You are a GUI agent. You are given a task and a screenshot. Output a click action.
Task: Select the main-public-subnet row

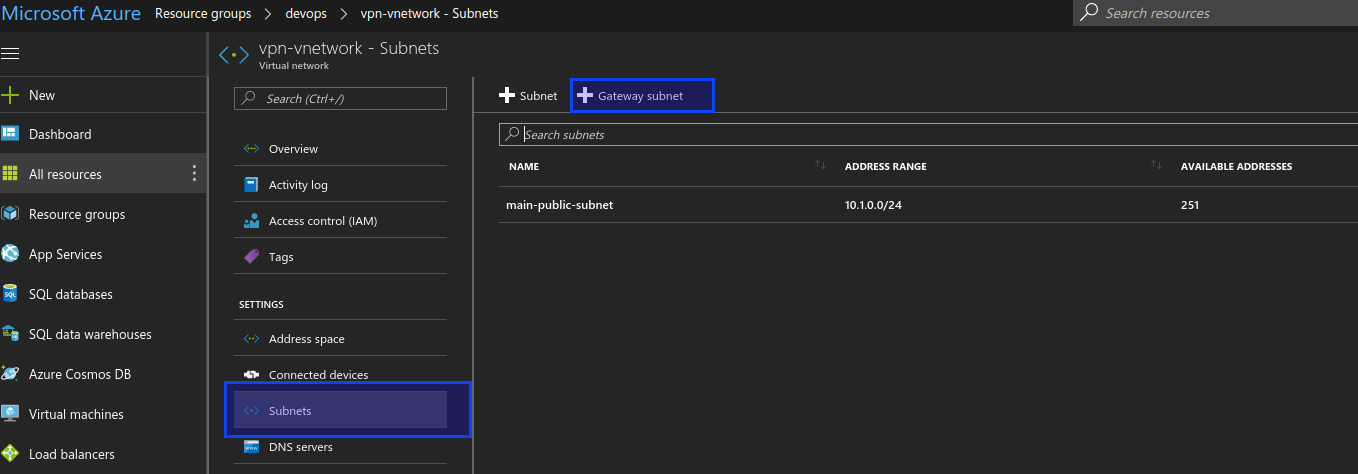pyautogui.click(x=928, y=205)
